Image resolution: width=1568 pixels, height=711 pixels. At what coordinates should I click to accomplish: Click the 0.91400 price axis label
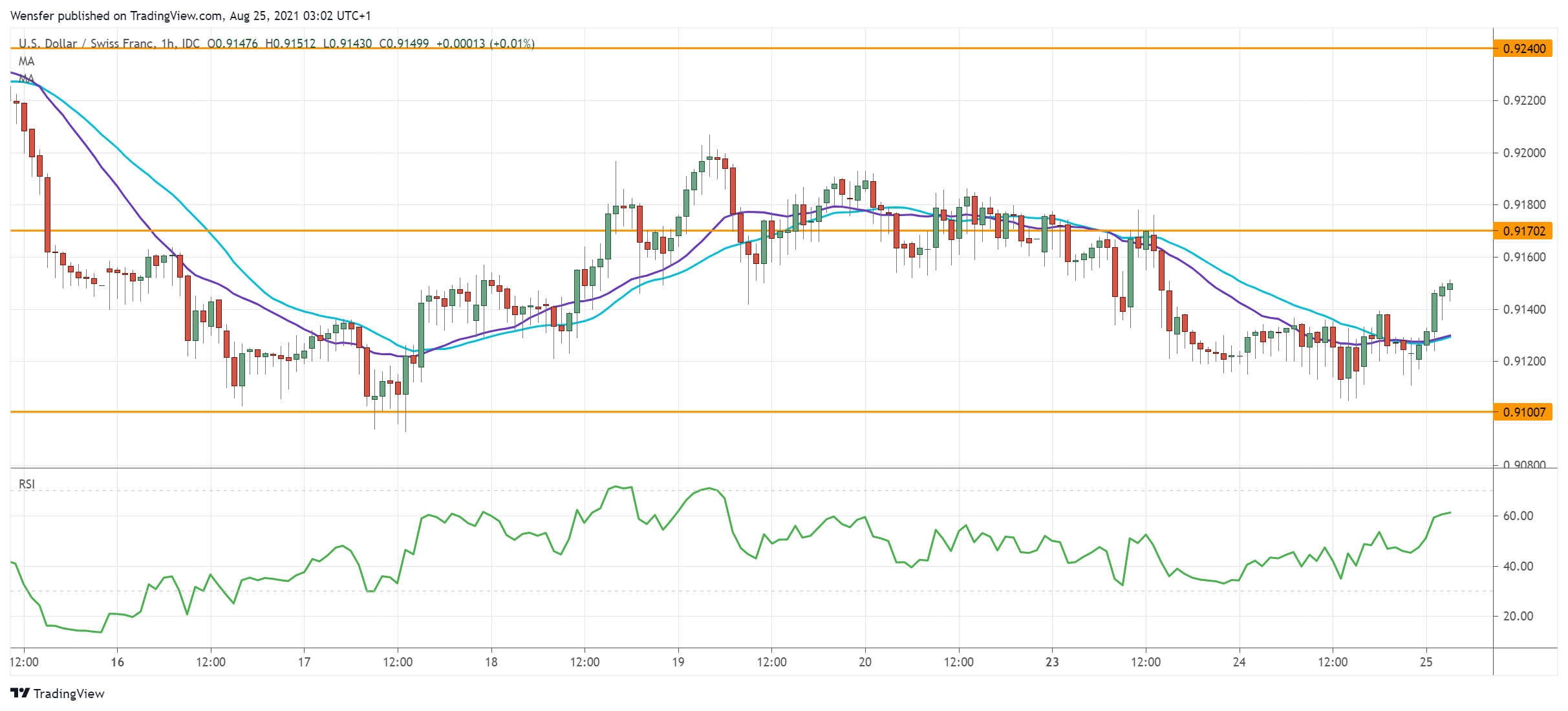pyautogui.click(x=1524, y=309)
